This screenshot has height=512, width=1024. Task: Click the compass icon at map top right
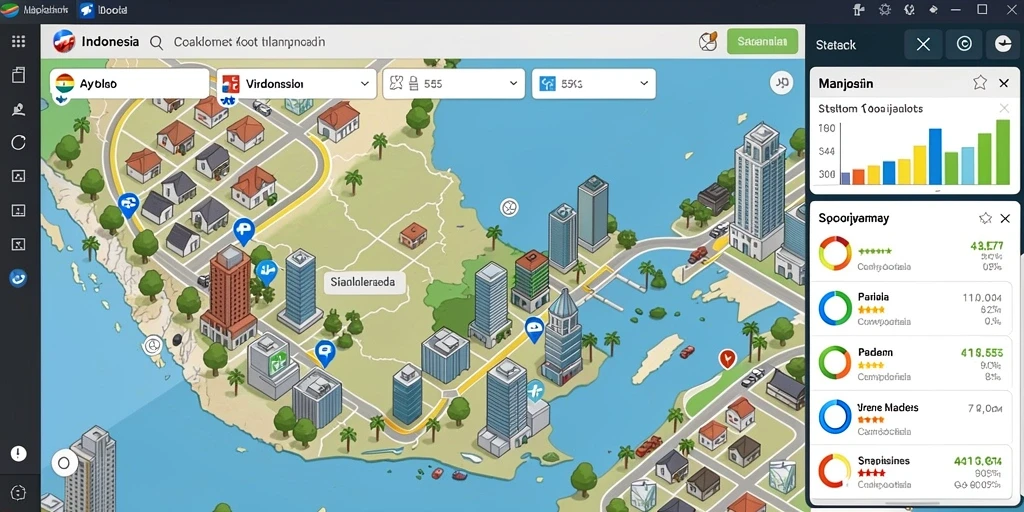tap(780, 82)
